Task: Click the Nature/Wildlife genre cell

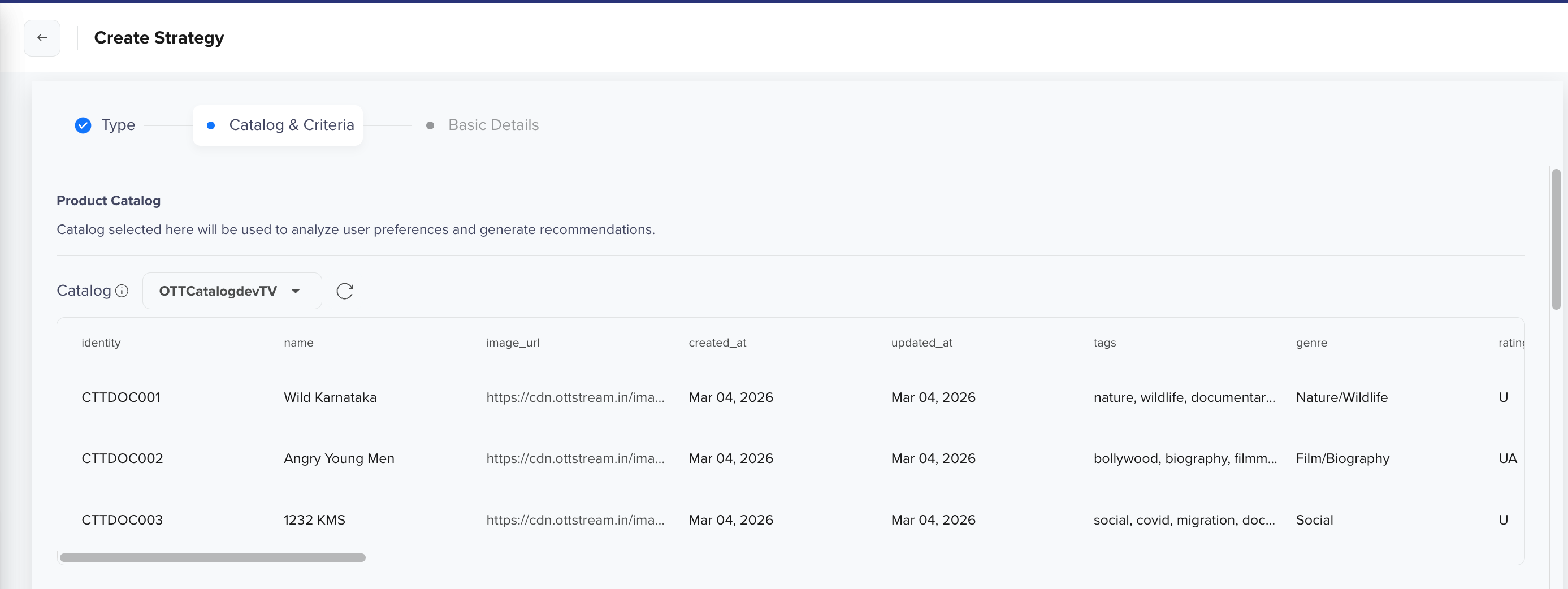Action: coord(1341,397)
